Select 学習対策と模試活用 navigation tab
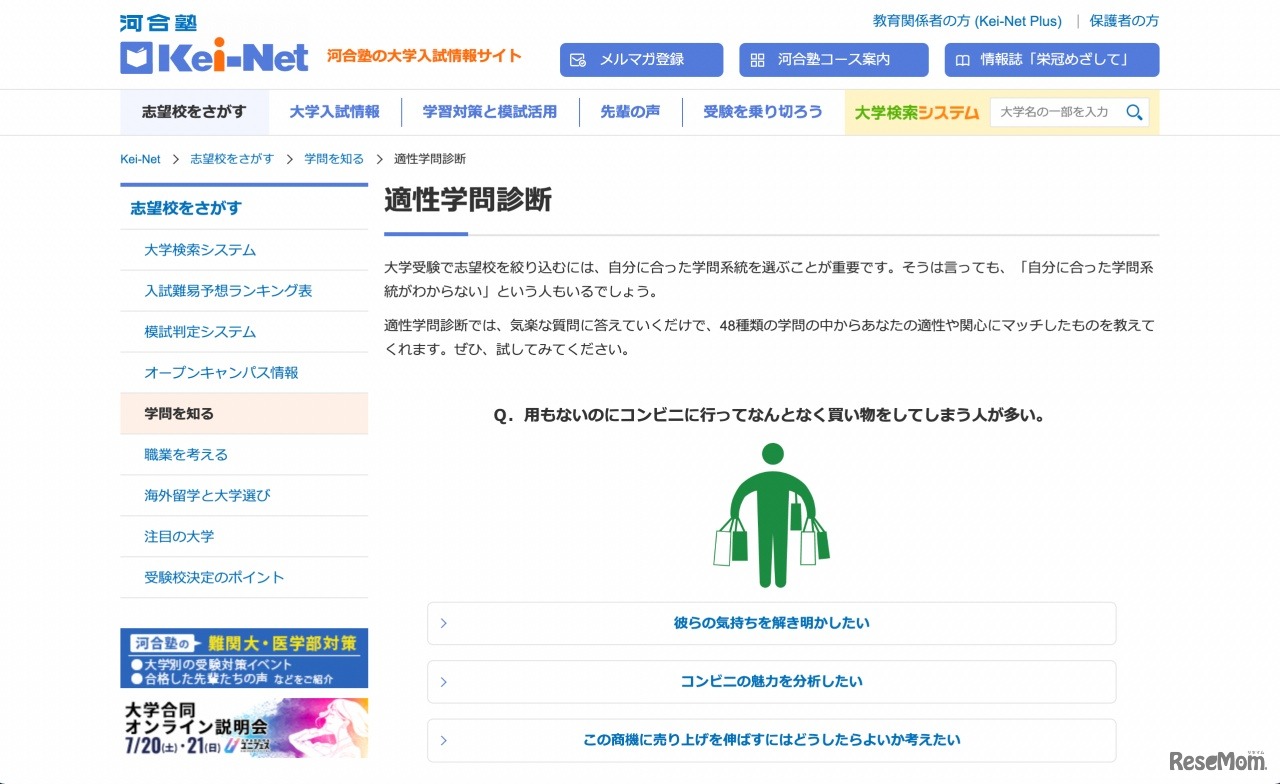Screen dimensions: 1280x784 click(490, 112)
